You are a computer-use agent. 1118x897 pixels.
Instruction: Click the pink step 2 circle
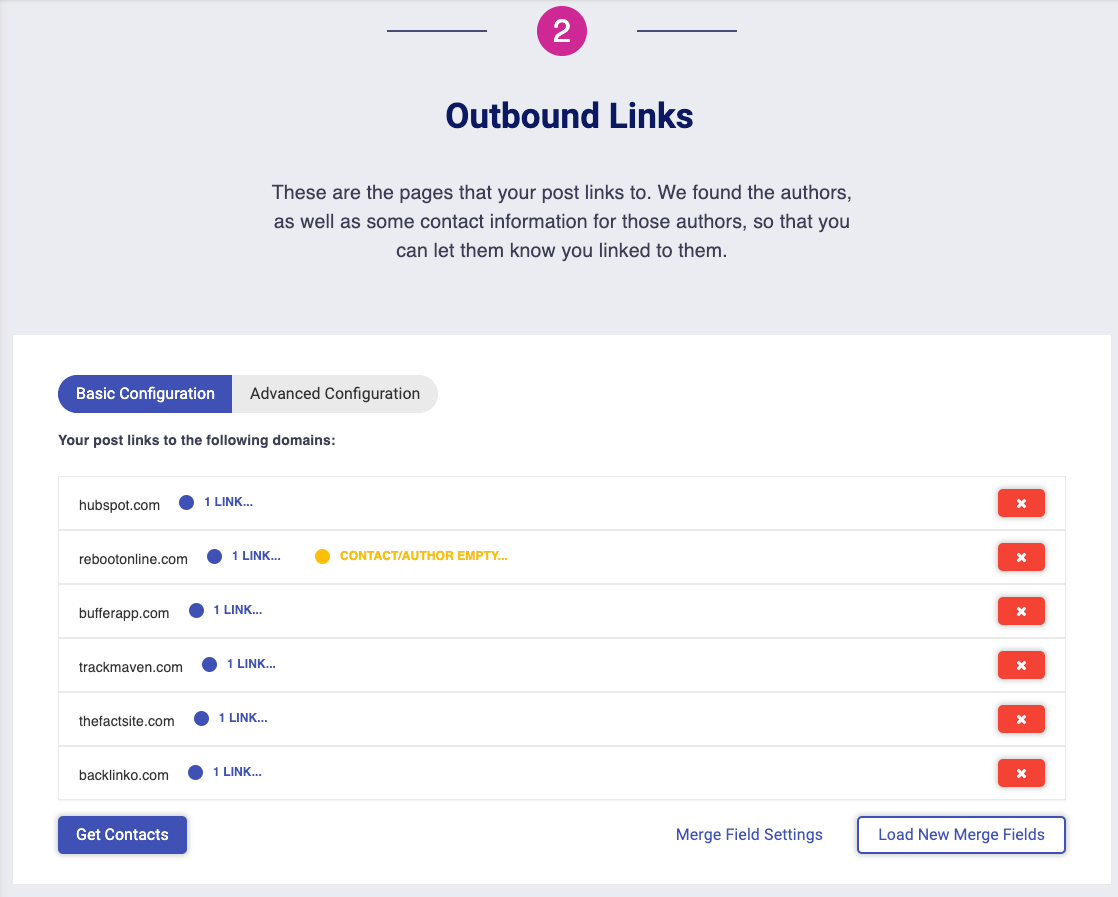point(561,32)
